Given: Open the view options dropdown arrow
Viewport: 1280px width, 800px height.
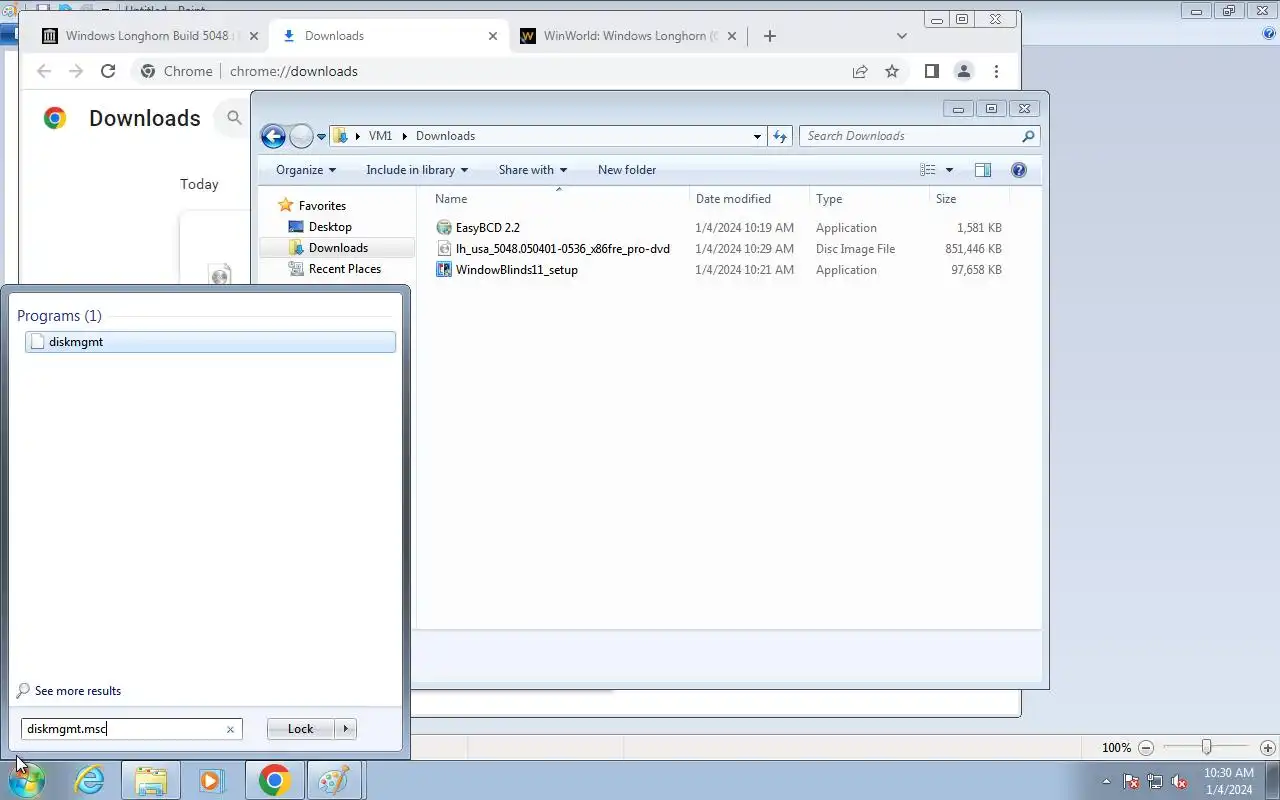Looking at the screenshot, I should pyautogui.click(x=949, y=170).
